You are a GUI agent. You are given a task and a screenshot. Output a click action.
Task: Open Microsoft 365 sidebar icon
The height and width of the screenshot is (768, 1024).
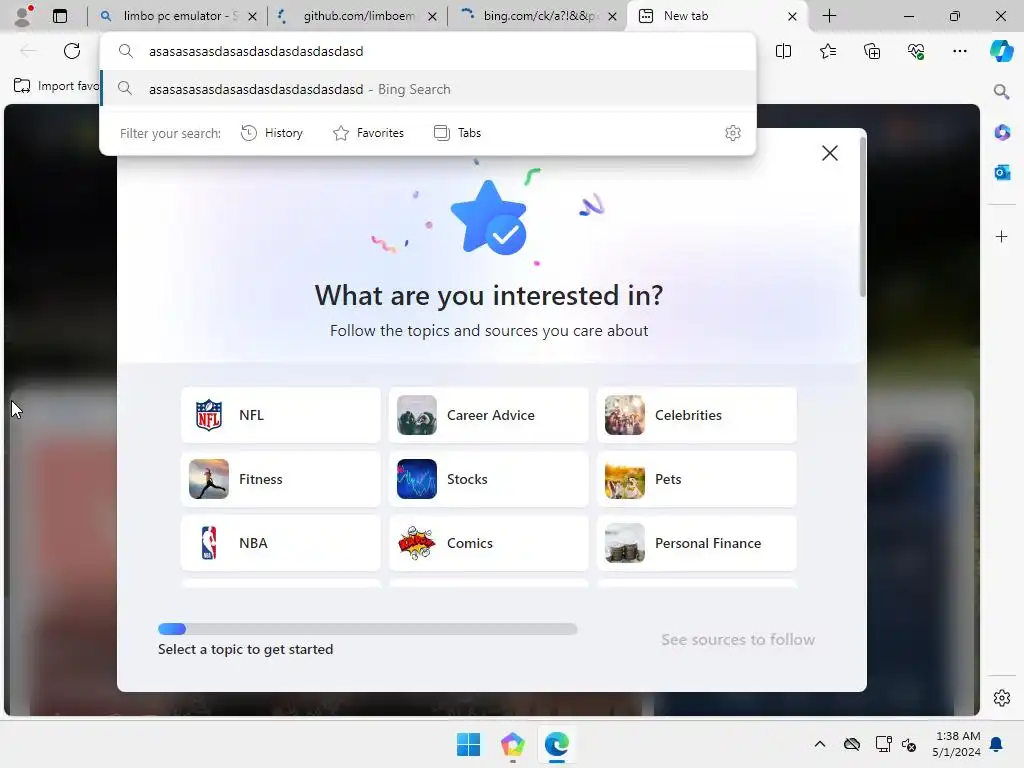coord(1002,132)
